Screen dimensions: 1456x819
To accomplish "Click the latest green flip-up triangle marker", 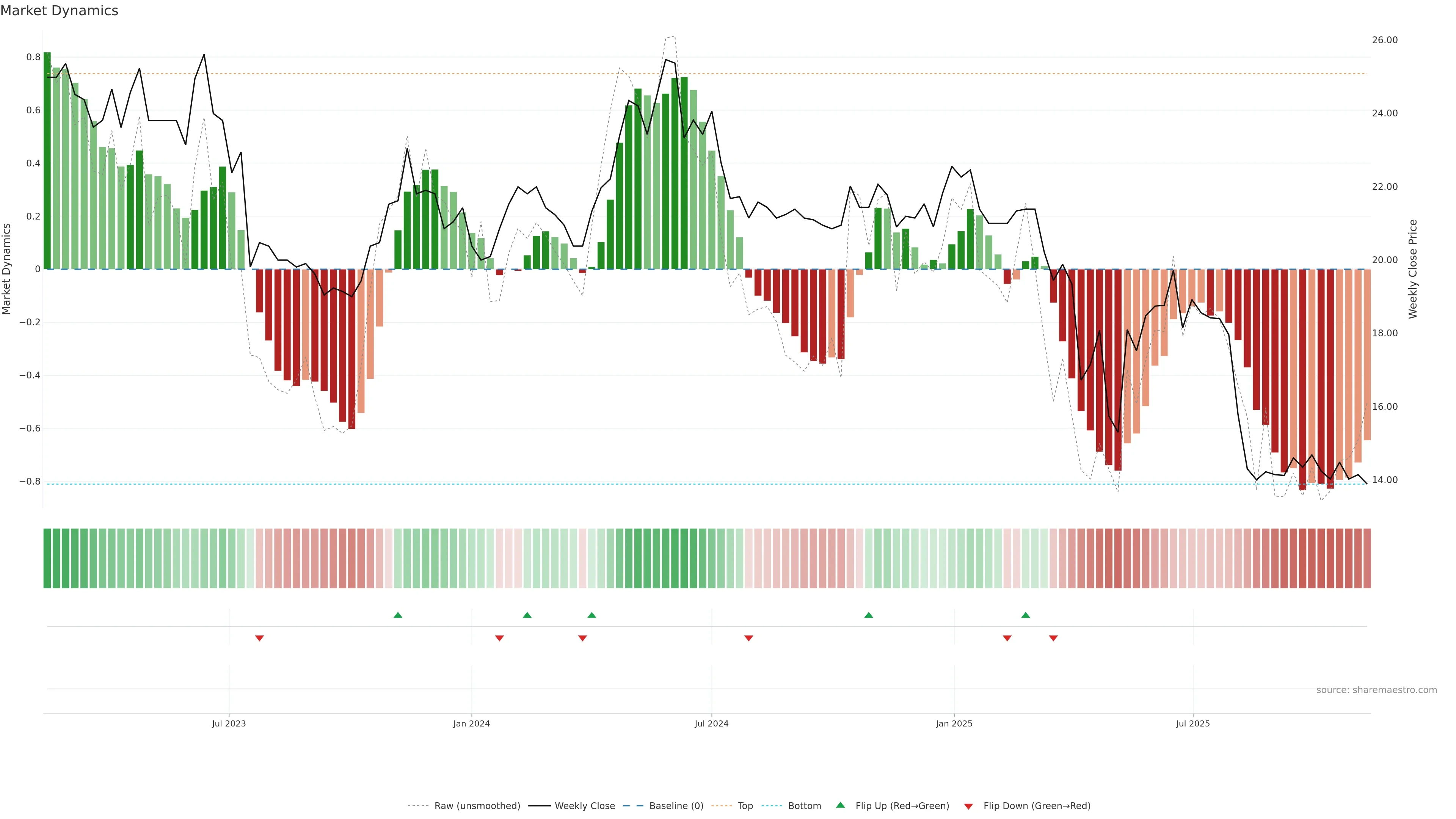I will [1025, 615].
